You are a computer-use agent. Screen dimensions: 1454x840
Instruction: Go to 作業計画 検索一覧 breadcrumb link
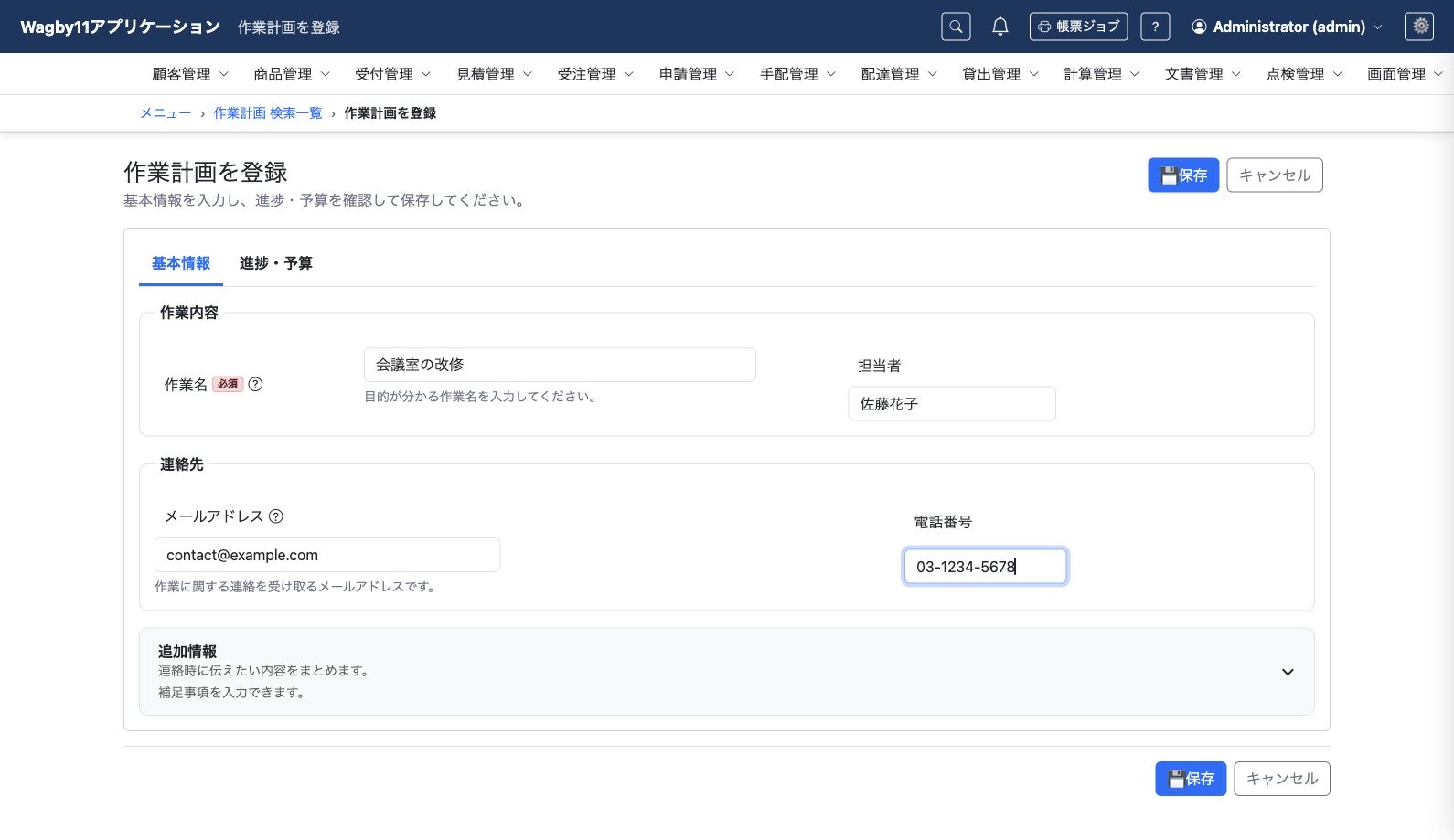[268, 113]
